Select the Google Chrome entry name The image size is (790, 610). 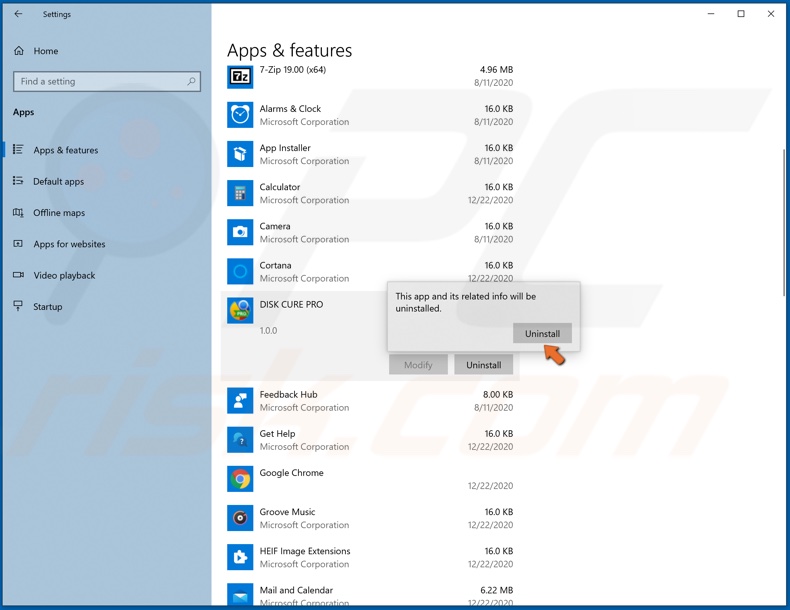(291, 472)
